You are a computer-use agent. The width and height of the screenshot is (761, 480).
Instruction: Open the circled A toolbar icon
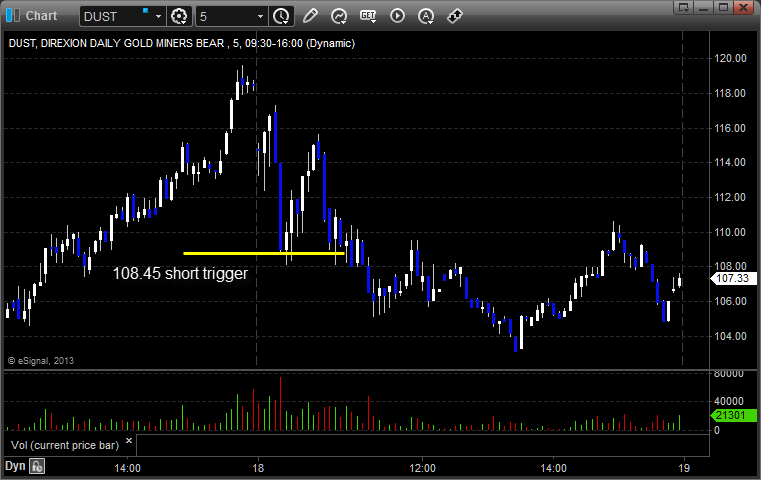426,16
